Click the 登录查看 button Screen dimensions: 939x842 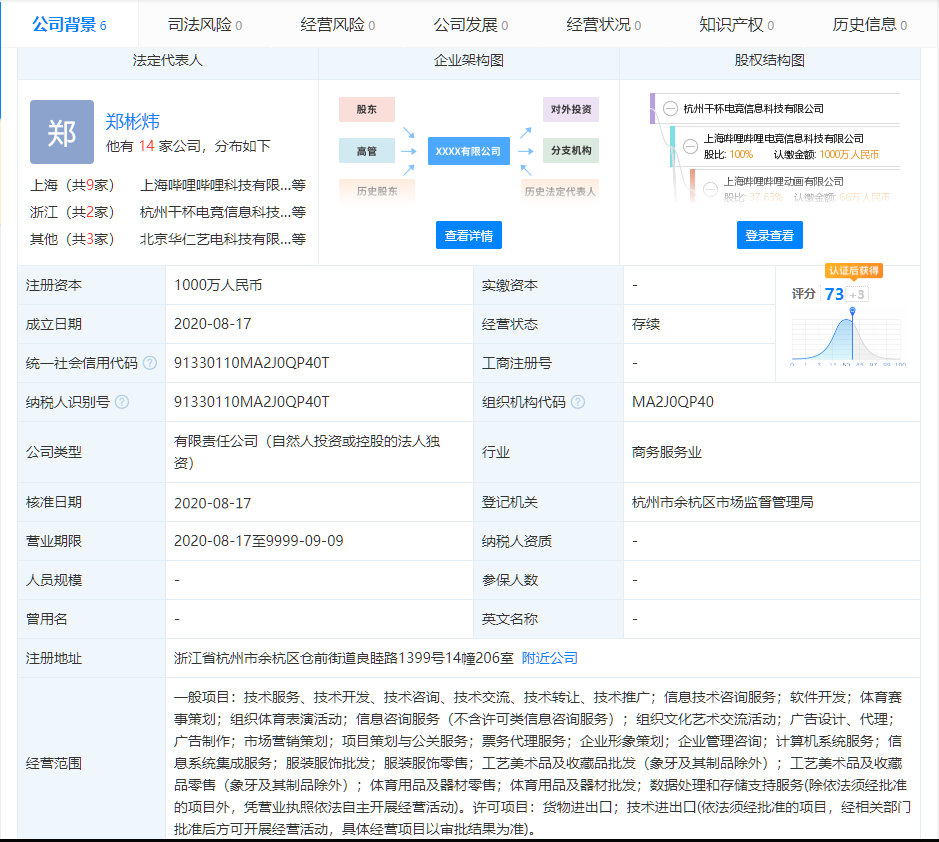coord(770,235)
